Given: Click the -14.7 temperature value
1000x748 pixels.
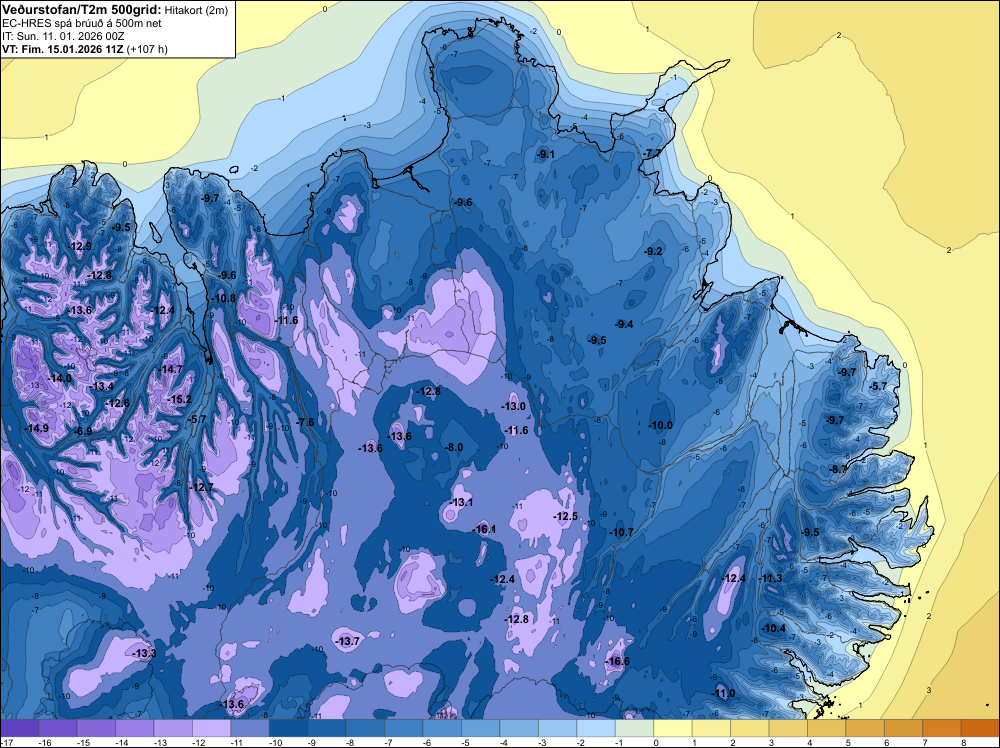Looking at the screenshot, I should [171, 369].
